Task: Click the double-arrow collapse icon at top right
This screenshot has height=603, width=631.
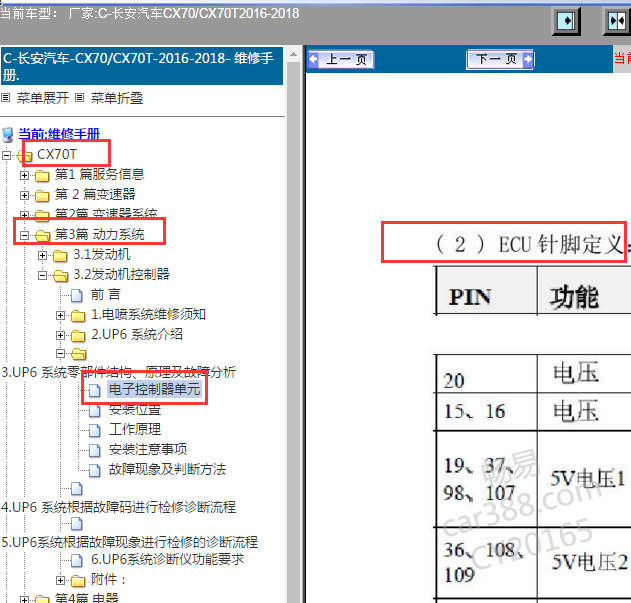Action: (x=617, y=21)
